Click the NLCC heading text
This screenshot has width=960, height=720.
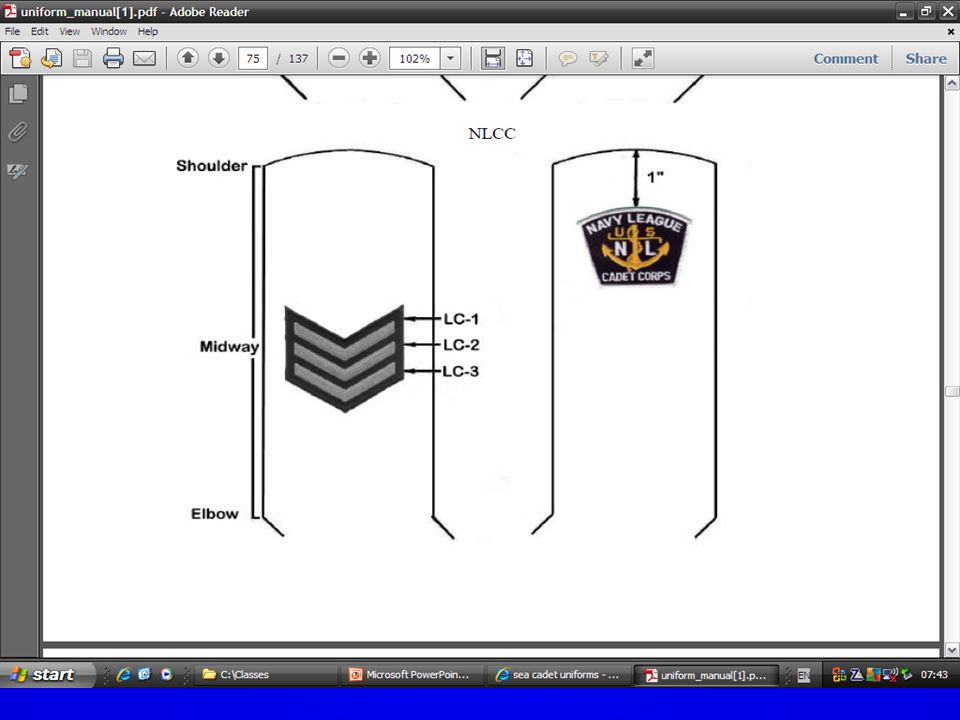tap(492, 133)
